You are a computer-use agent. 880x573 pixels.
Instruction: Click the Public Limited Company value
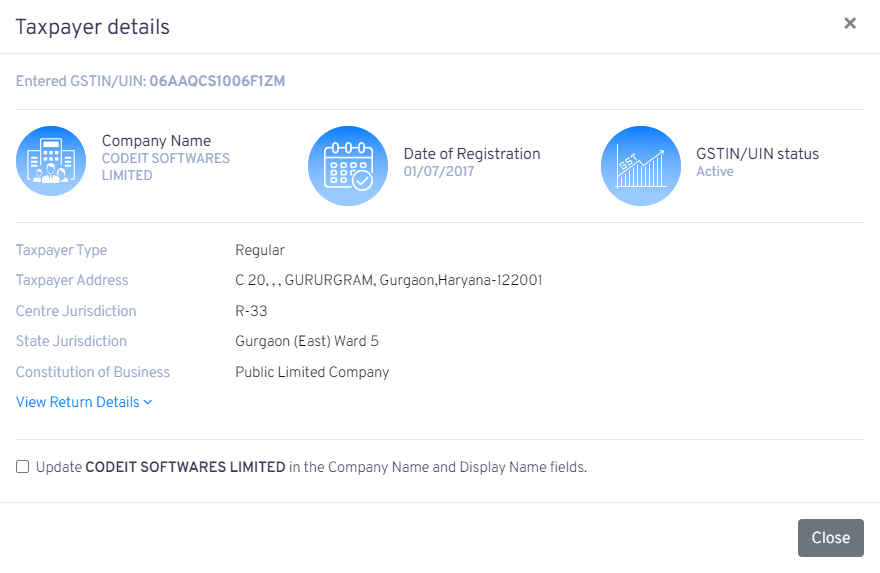[312, 372]
